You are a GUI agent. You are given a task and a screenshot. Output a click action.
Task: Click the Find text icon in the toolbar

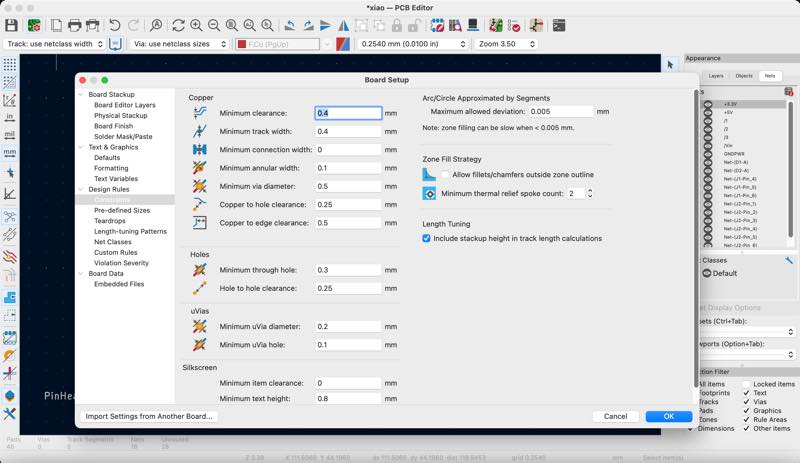[x=156, y=25]
